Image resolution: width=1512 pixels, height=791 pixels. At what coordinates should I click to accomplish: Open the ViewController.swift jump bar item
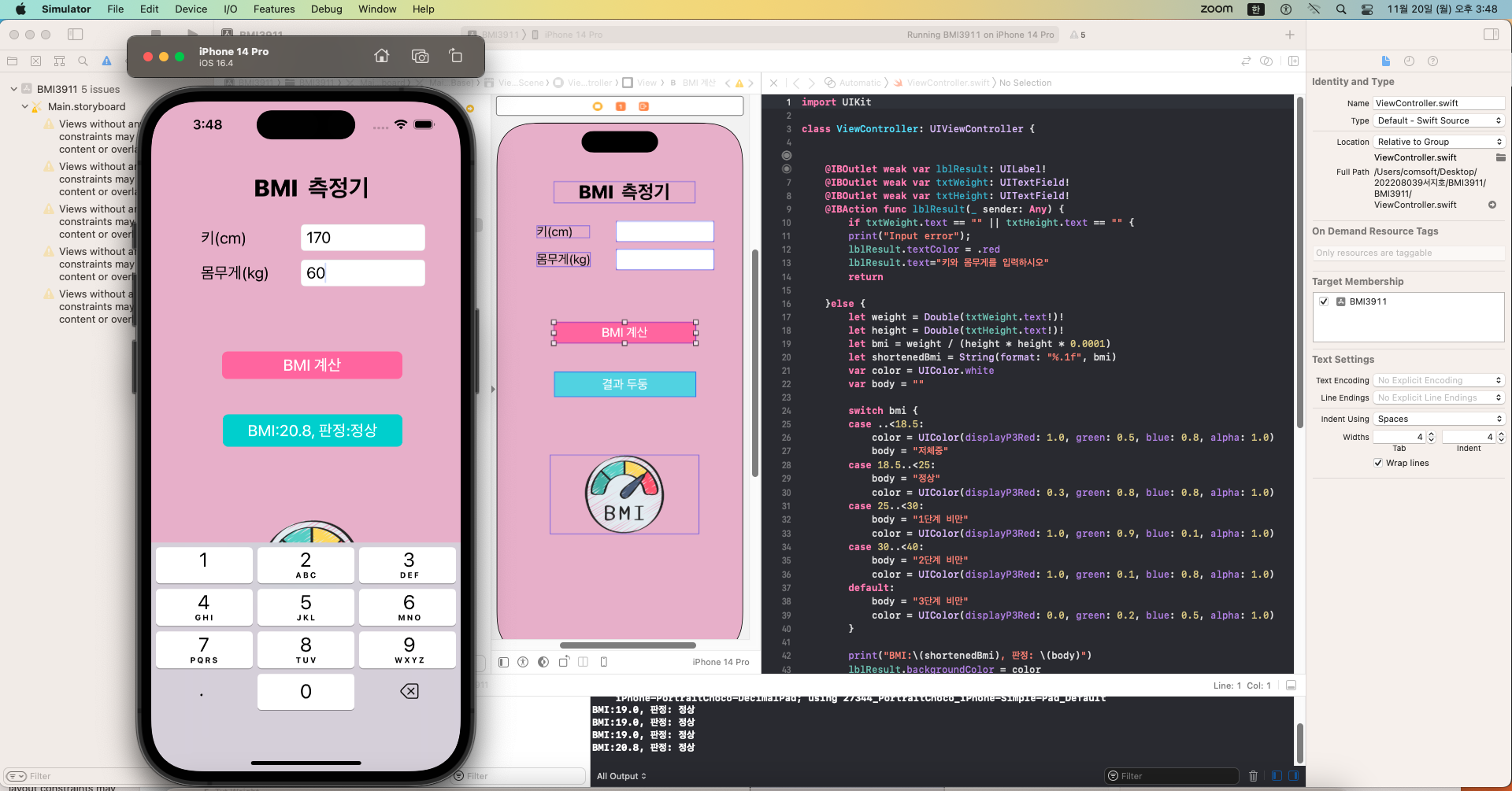(x=942, y=83)
